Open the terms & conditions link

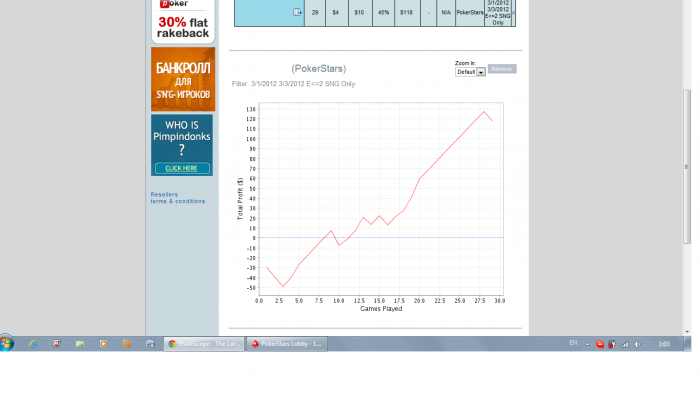(x=178, y=201)
